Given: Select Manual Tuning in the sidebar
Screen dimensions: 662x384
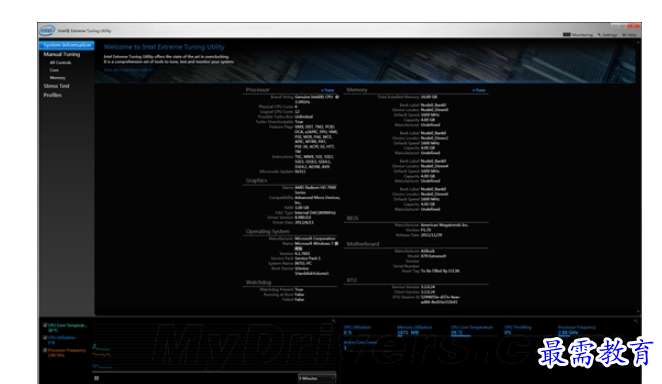Looking at the screenshot, I should click(62, 54).
